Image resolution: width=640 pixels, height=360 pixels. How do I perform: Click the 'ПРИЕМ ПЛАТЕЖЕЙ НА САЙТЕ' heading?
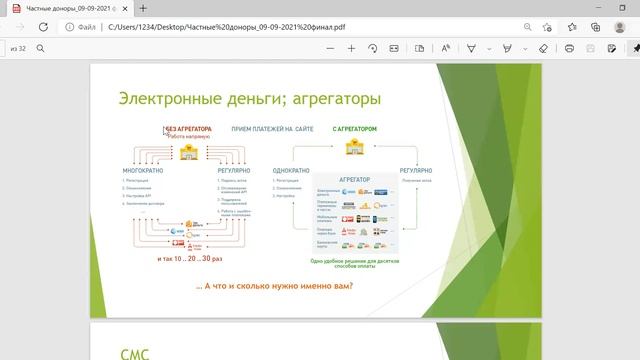(272, 129)
